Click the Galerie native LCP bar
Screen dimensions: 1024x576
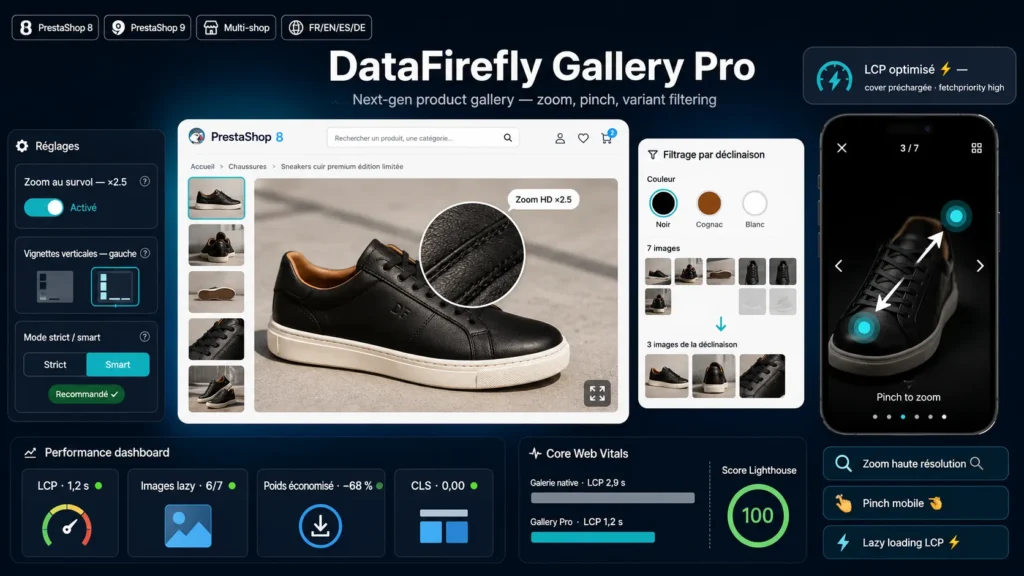point(613,498)
